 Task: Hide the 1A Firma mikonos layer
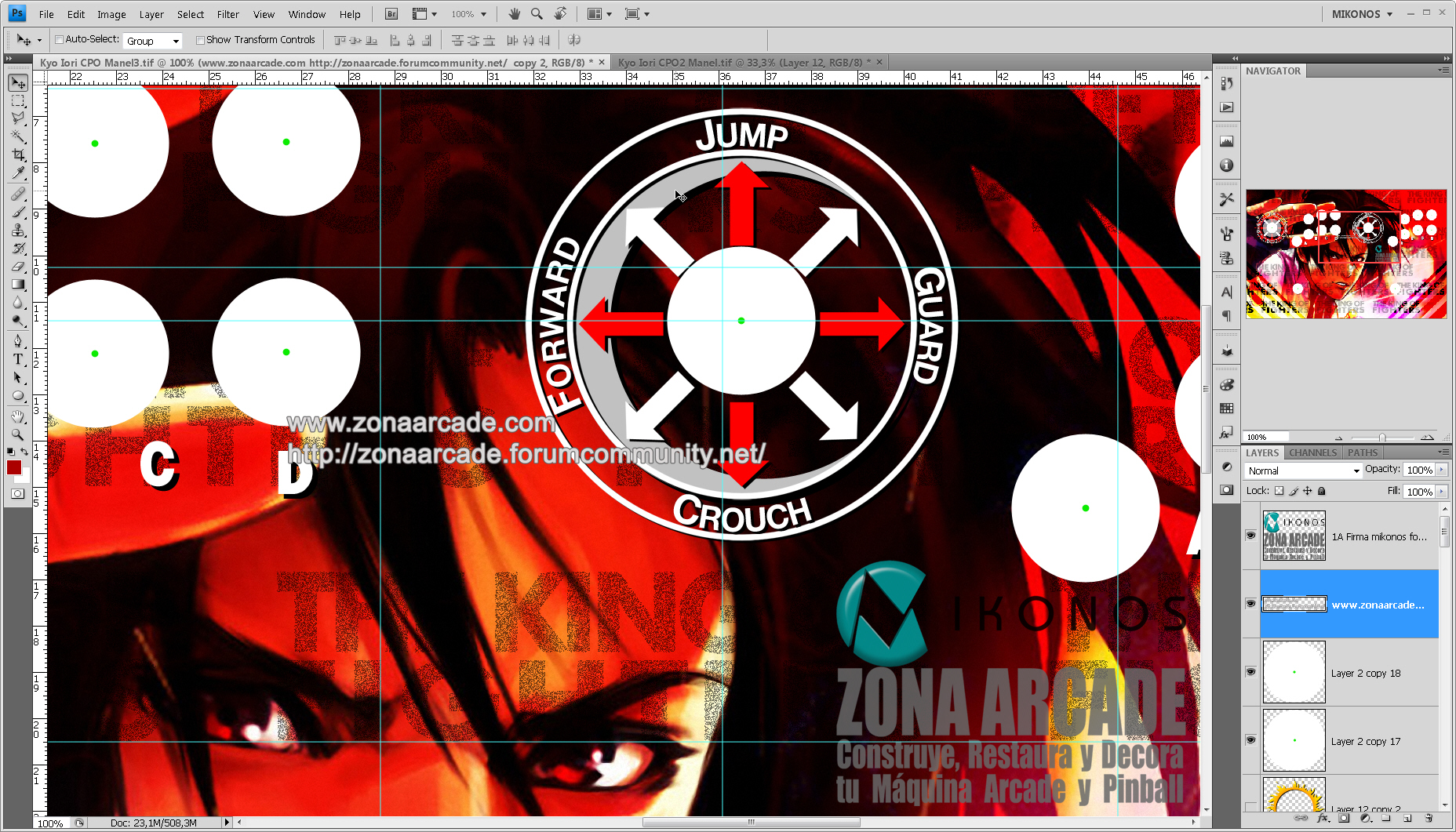1250,536
